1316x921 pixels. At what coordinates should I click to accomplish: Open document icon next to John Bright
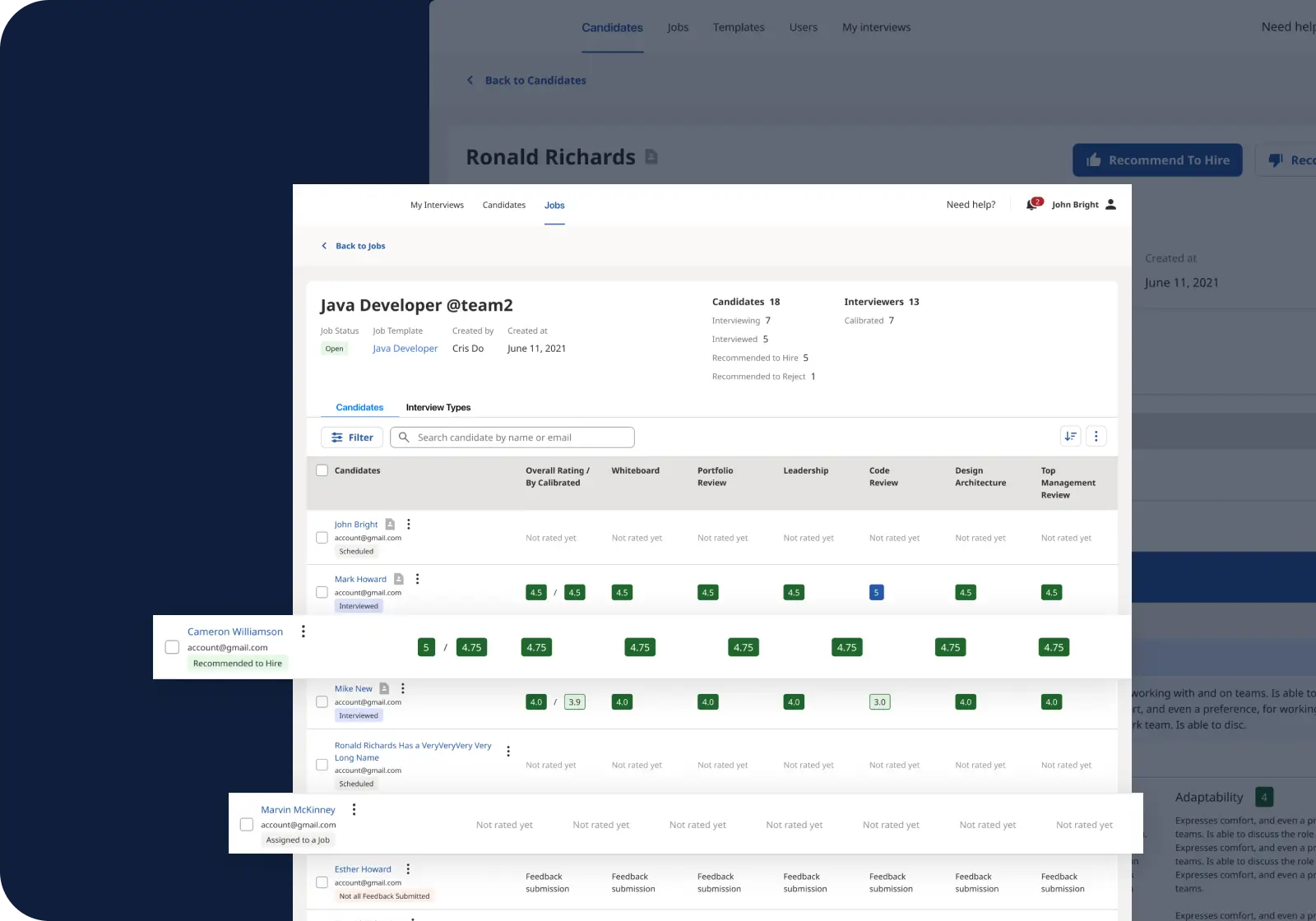(x=390, y=525)
